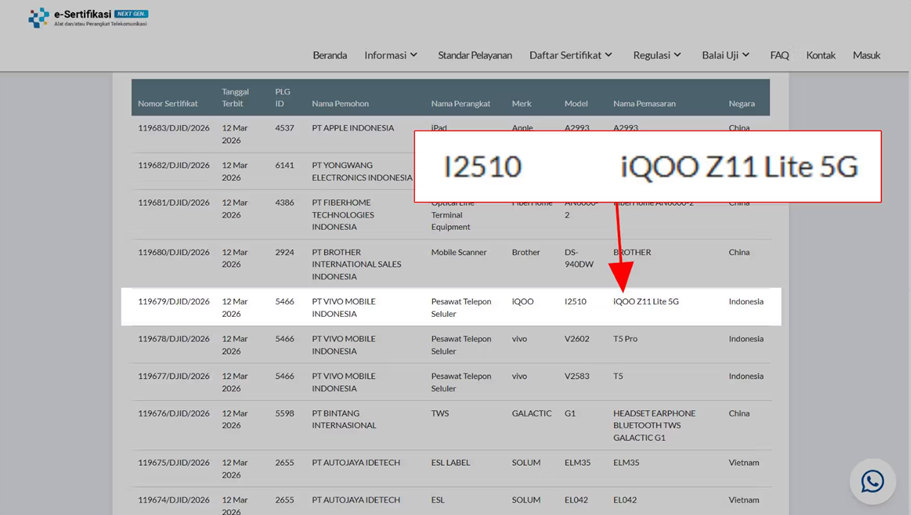The image size is (911, 515).
Task: Select certificate number 119676/DJID/2026
Action: [174, 413]
